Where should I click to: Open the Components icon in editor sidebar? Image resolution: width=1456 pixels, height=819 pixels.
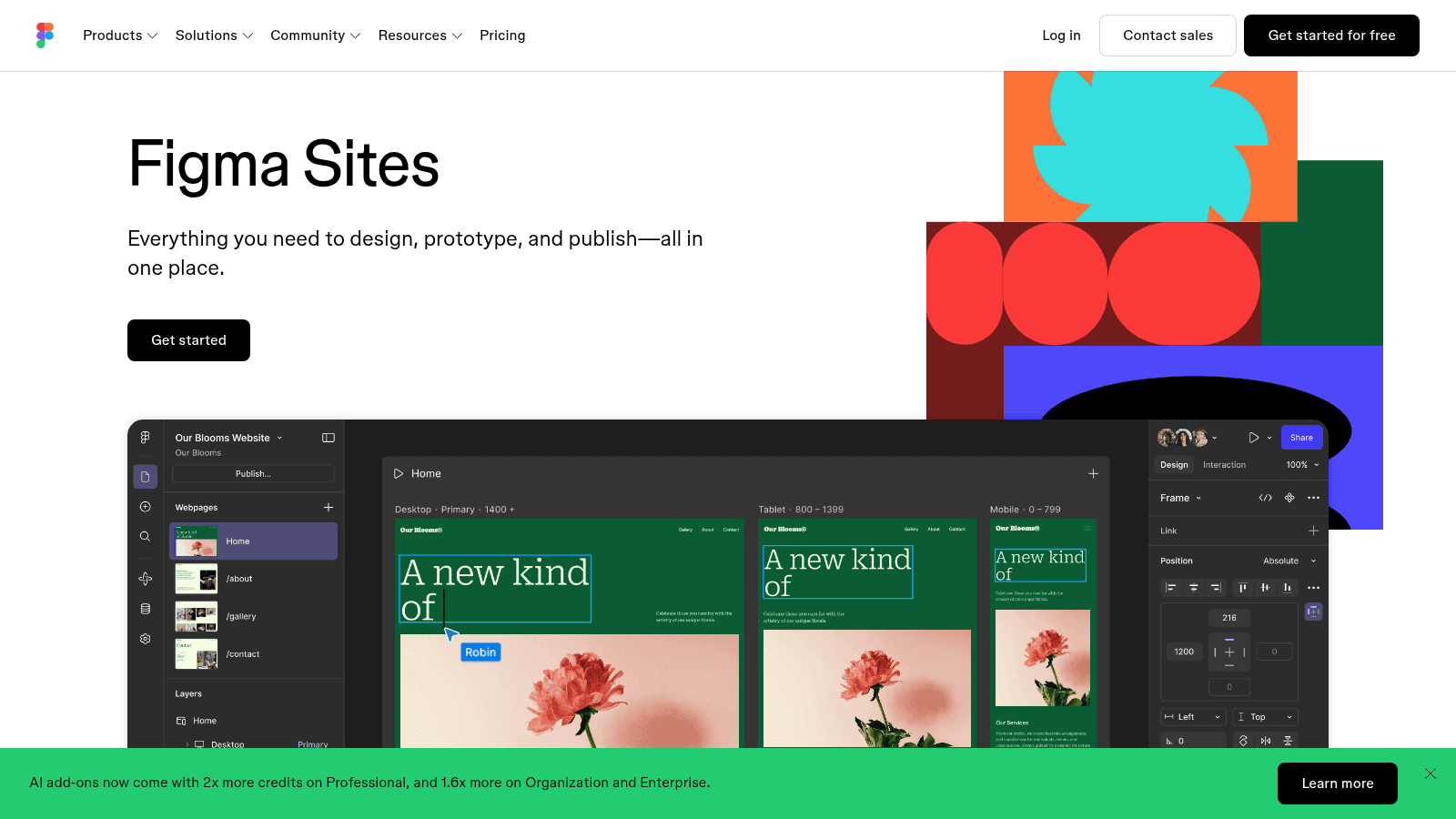tap(145, 579)
